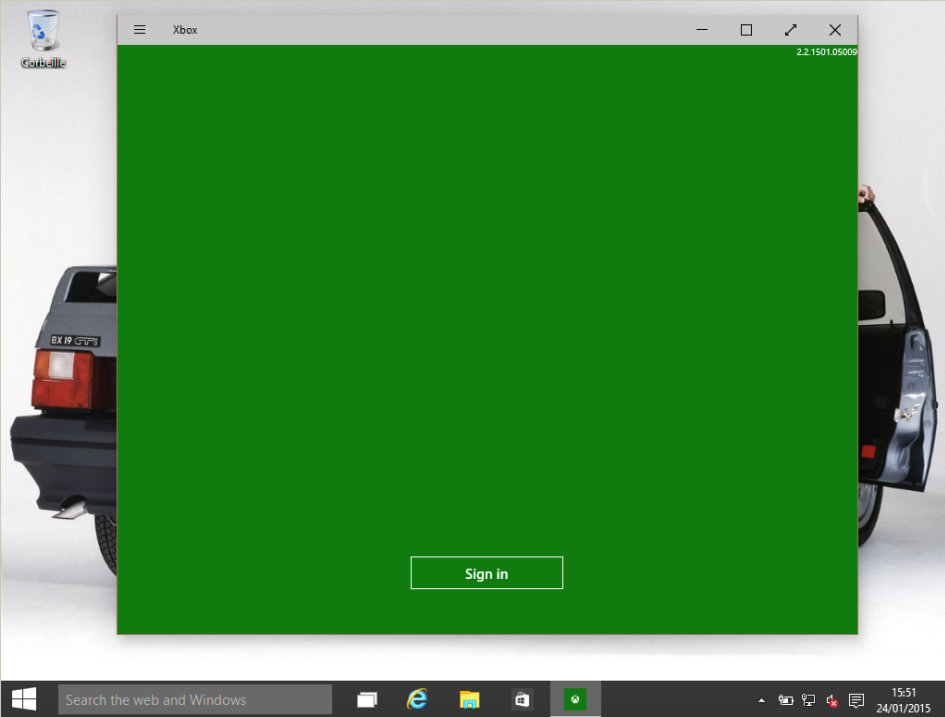Unmute the system volume
This screenshot has height=717, width=945.
[830, 700]
